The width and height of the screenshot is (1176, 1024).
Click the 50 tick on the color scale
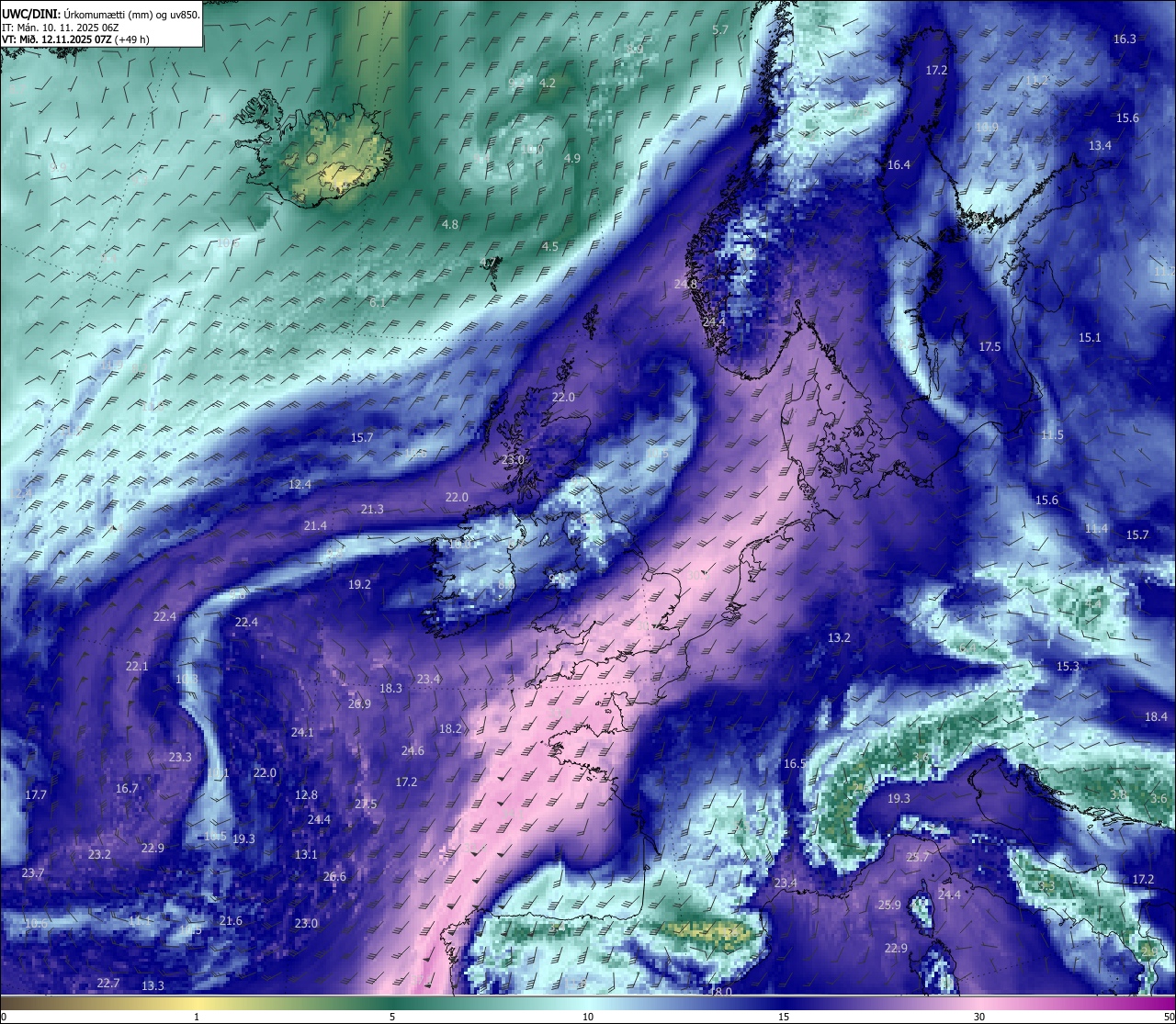tap(1169, 1017)
